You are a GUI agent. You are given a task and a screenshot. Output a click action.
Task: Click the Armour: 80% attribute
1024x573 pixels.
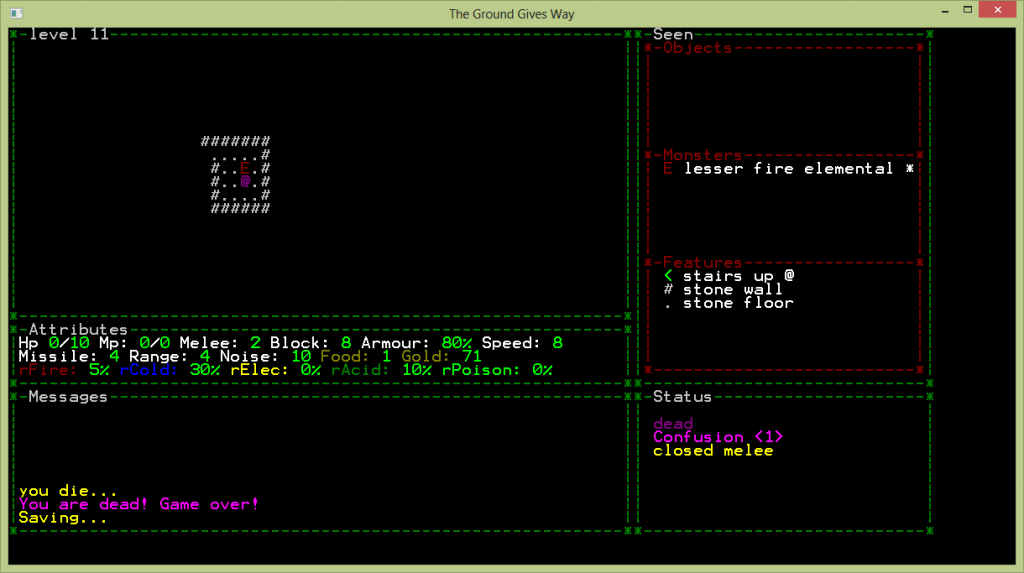[x=417, y=343]
